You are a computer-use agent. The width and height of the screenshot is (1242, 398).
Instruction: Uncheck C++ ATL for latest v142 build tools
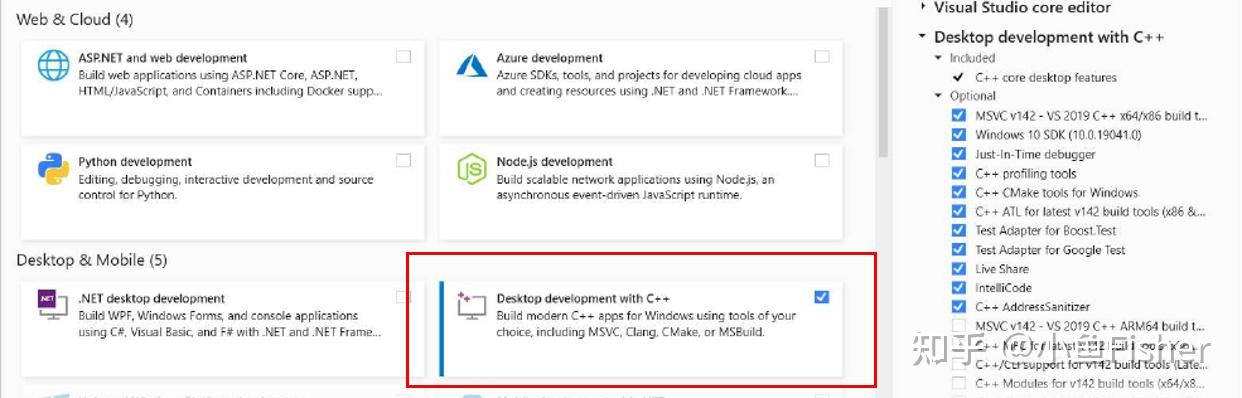point(959,212)
